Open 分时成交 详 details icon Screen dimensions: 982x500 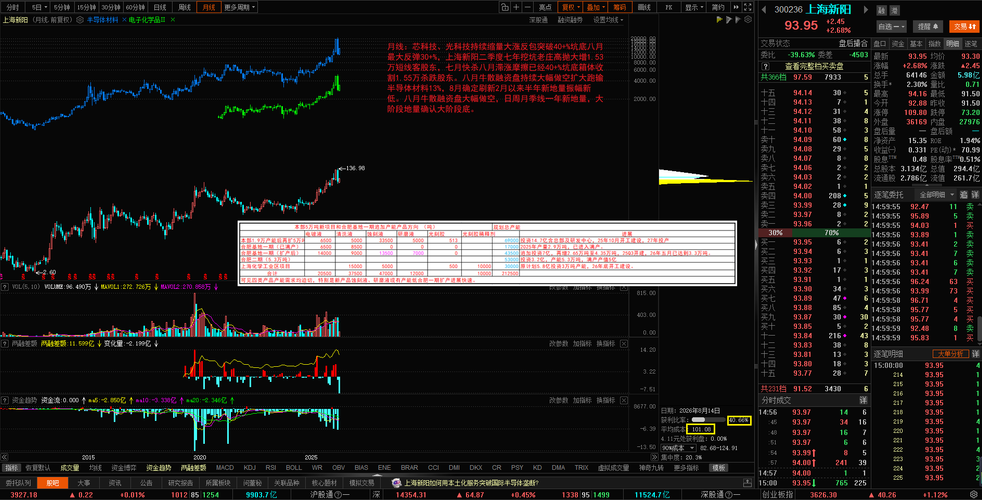(x=863, y=400)
